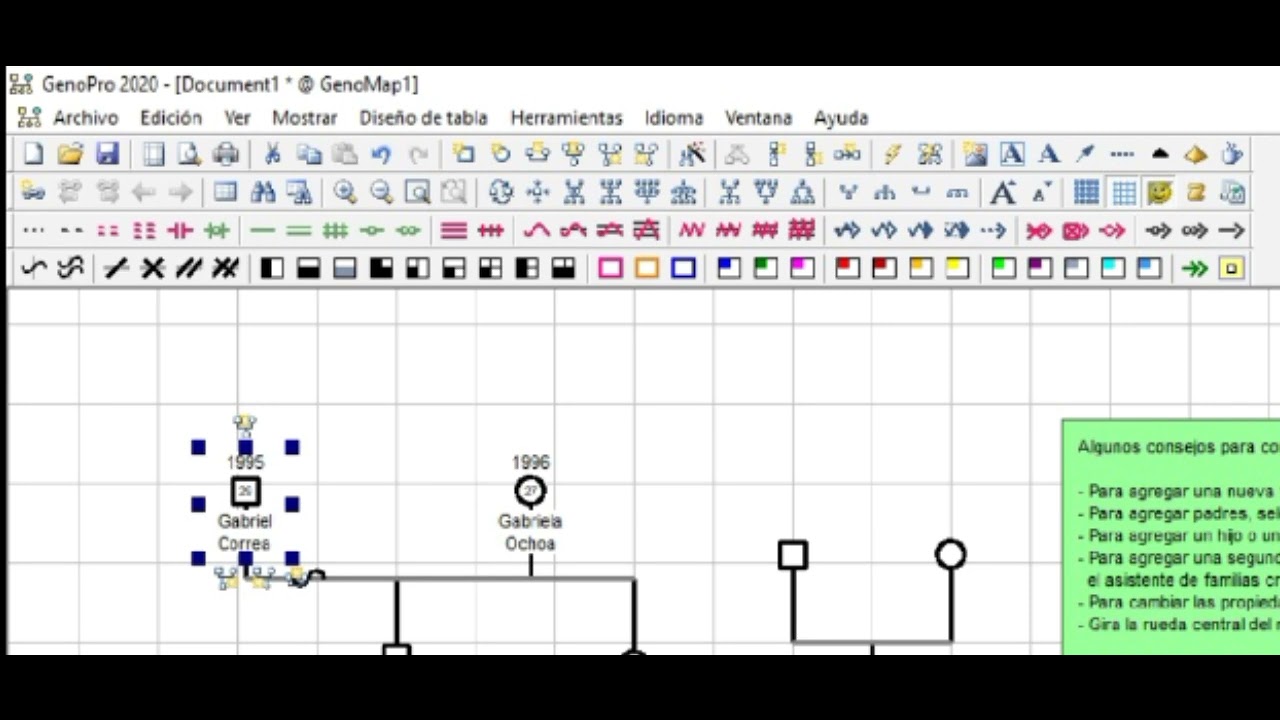Insert a picture using the image icon
Screen dimensions: 1280x720
pyautogui.click(x=975, y=154)
